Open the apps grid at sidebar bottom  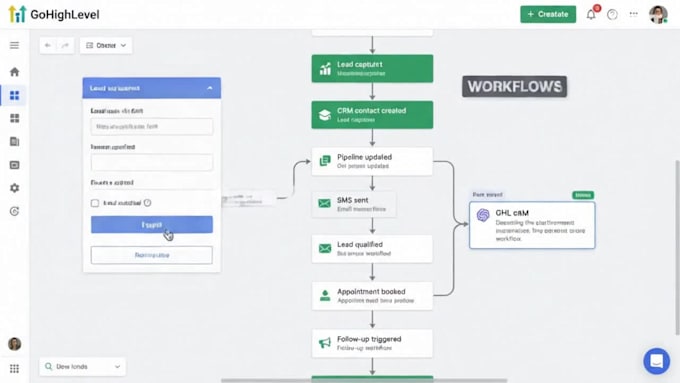pyautogui.click(x=14, y=369)
